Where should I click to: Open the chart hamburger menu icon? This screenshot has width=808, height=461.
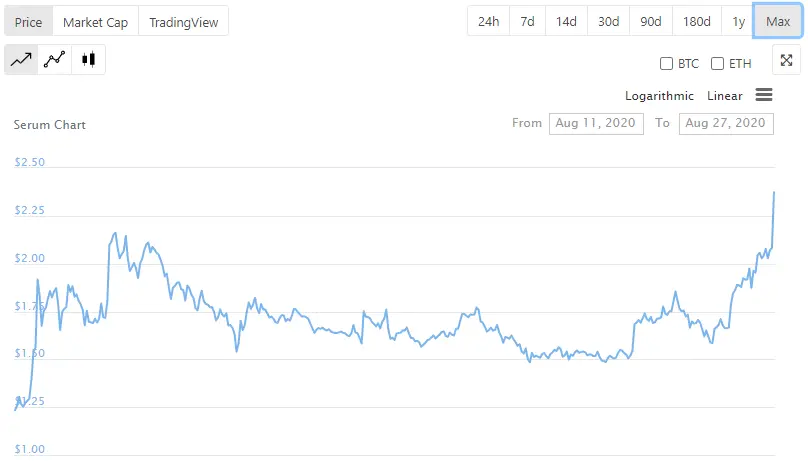point(764,95)
